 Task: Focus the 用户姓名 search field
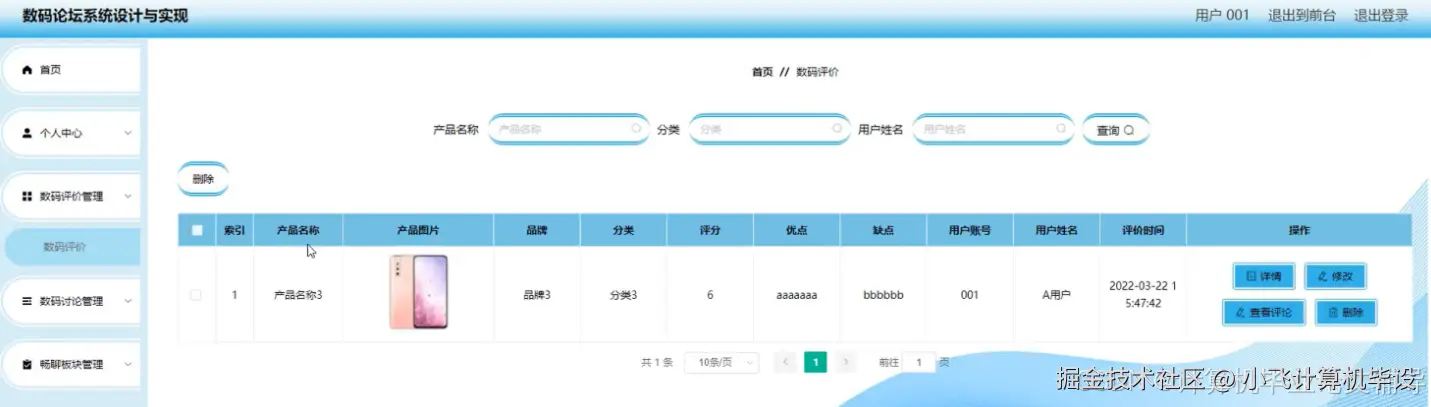tap(993, 129)
